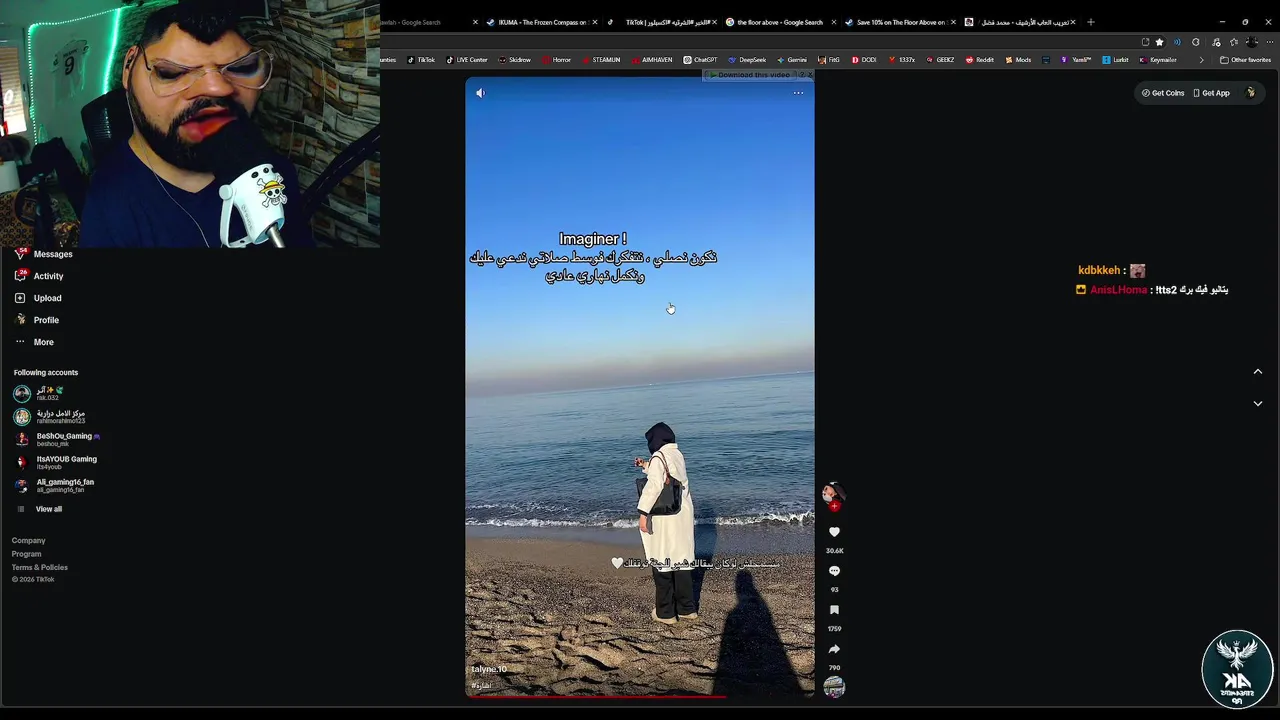The width and height of the screenshot is (1280, 720).
Task: Open followed account ItsAYOUB Gaming
Action: click(55, 462)
